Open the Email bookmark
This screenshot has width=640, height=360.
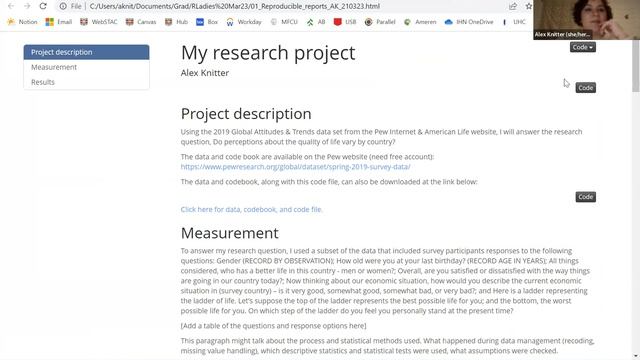click(59, 22)
